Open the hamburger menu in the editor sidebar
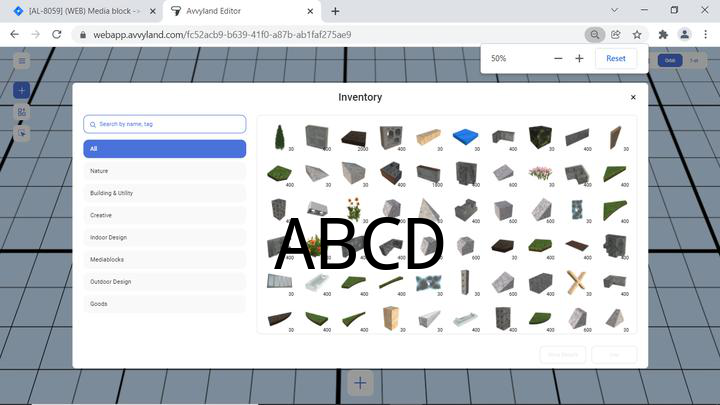The image size is (720, 405). (22, 61)
